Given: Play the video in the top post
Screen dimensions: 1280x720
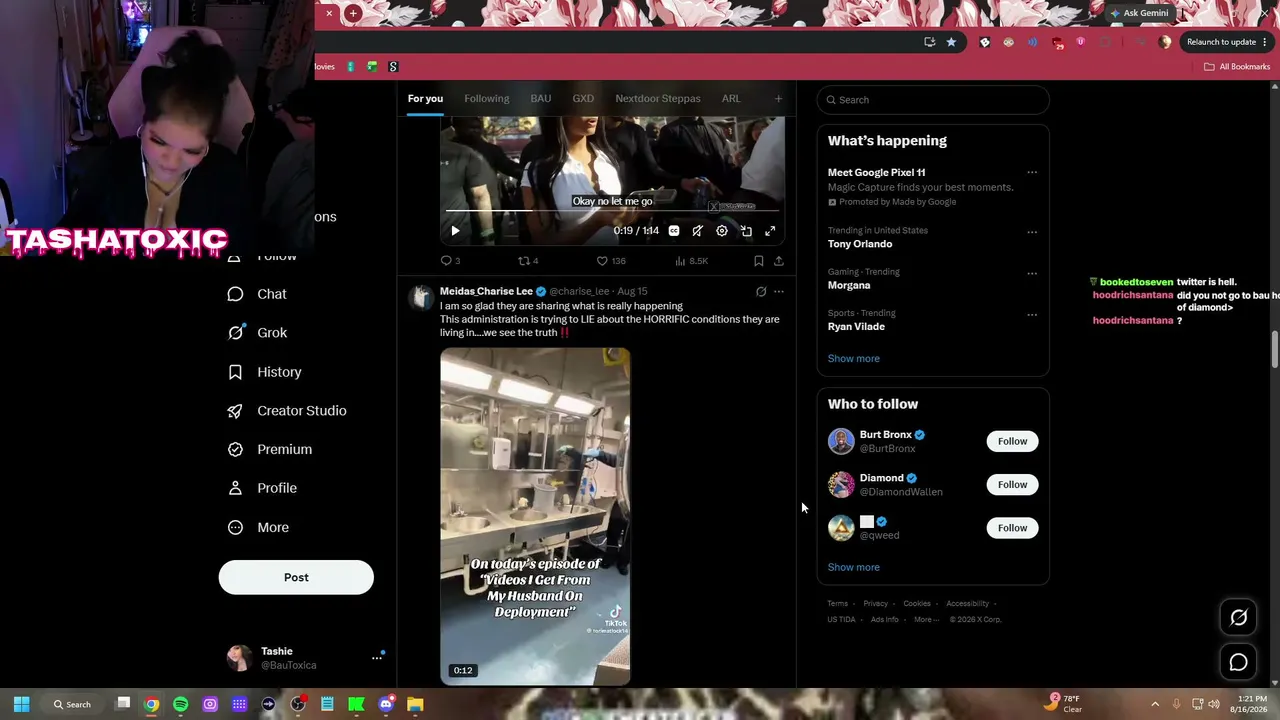Looking at the screenshot, I should (x=455, y=231).
